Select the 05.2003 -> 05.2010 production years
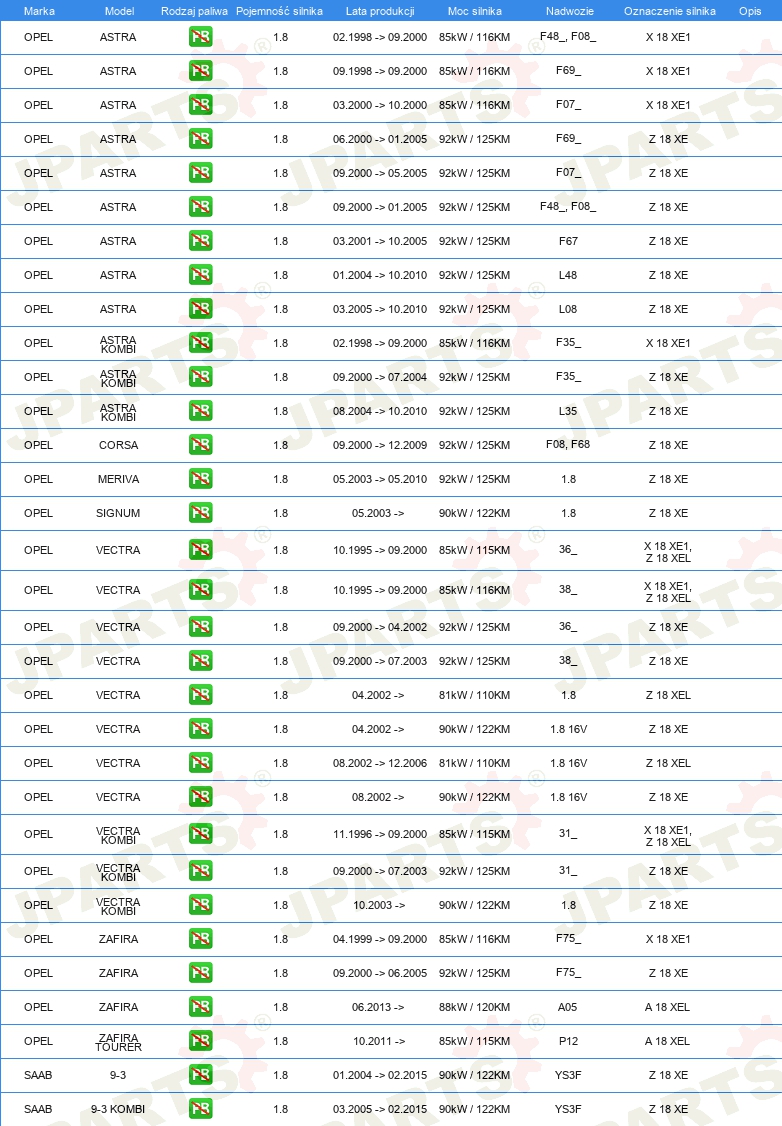The width and height of the screenshot is (782, 1126). coord(380,479)
